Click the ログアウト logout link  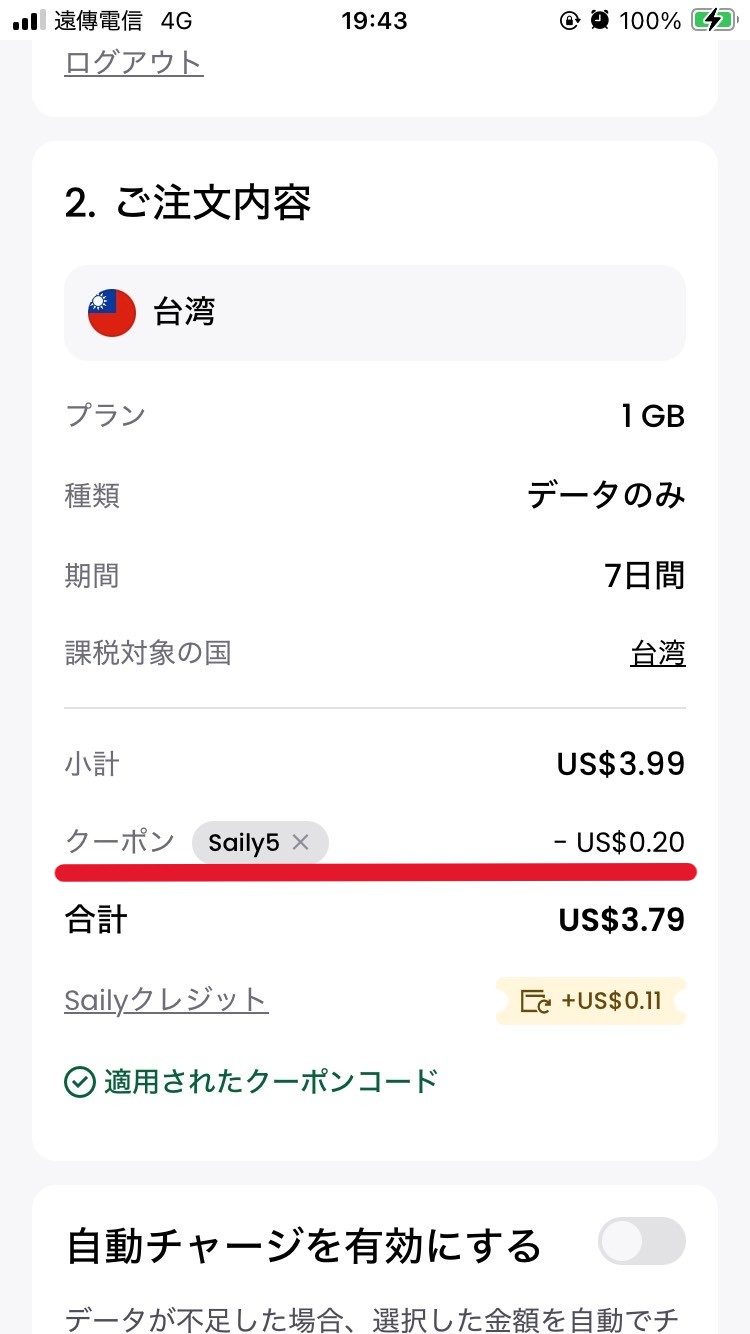coord(134,62)
